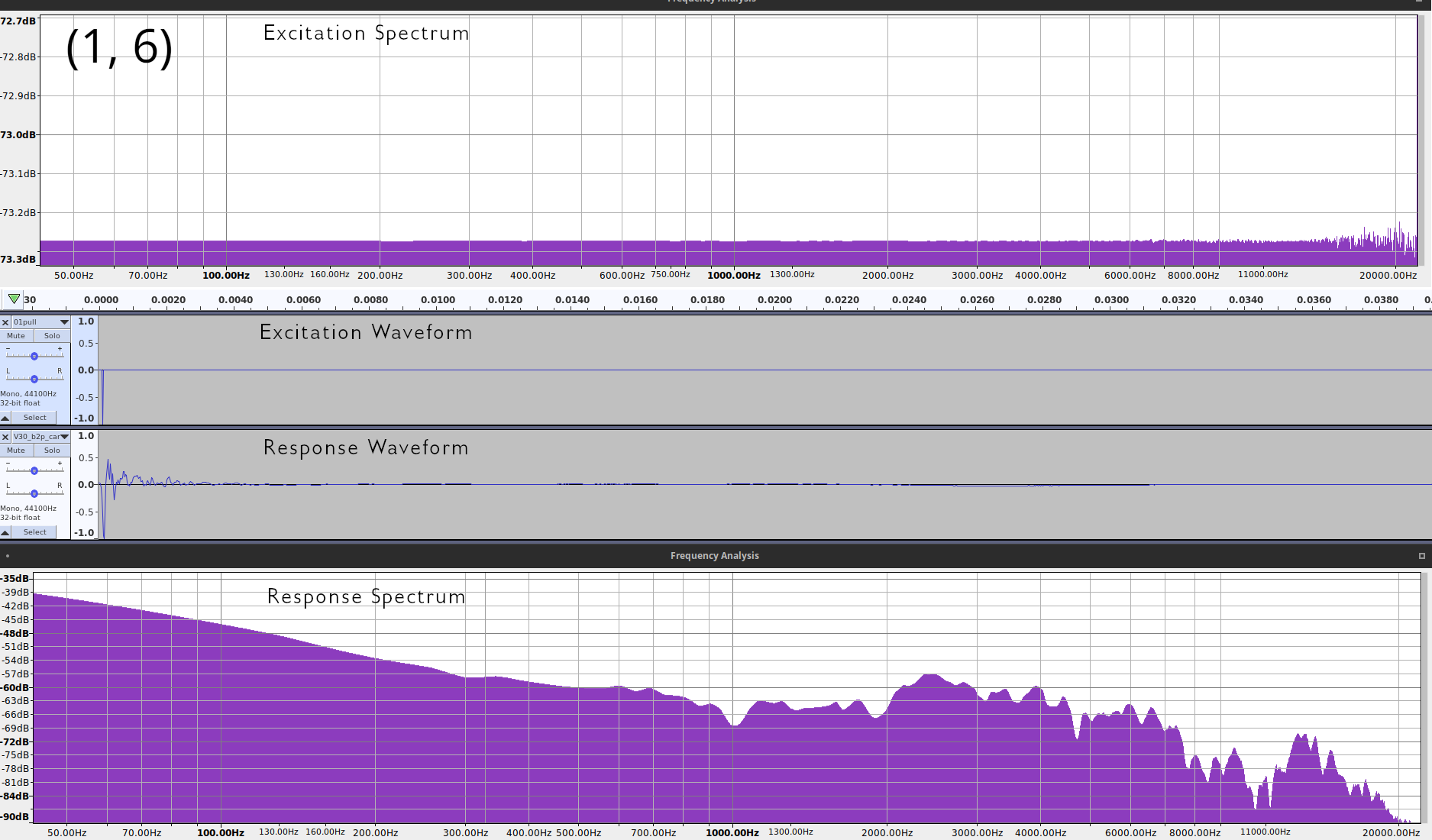1432x840 pixels.
Task: Click the pan slider of the V30_b2p_car track
Action: (x=34, y=493)
